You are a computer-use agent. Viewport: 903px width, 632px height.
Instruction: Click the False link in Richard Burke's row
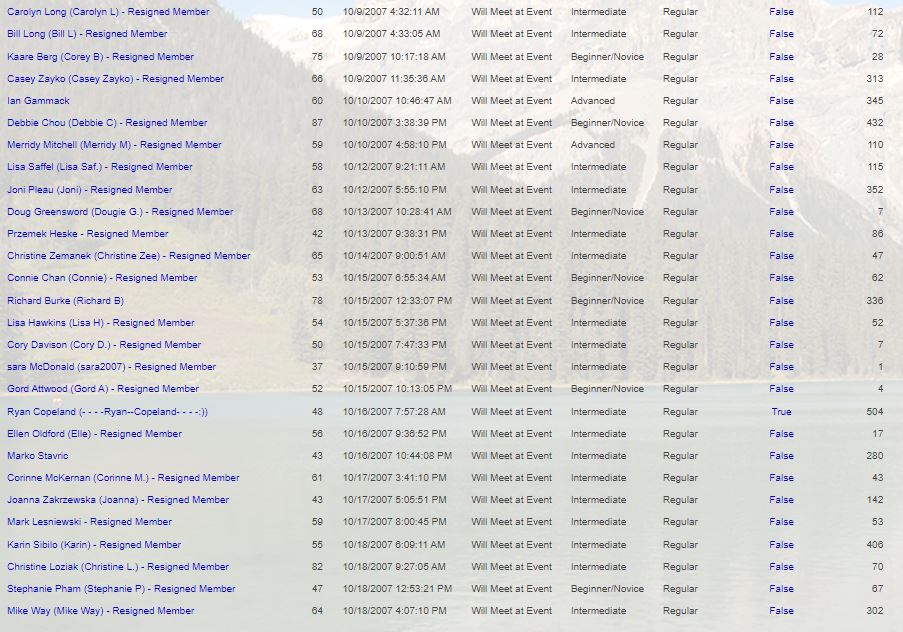point(781,301)
